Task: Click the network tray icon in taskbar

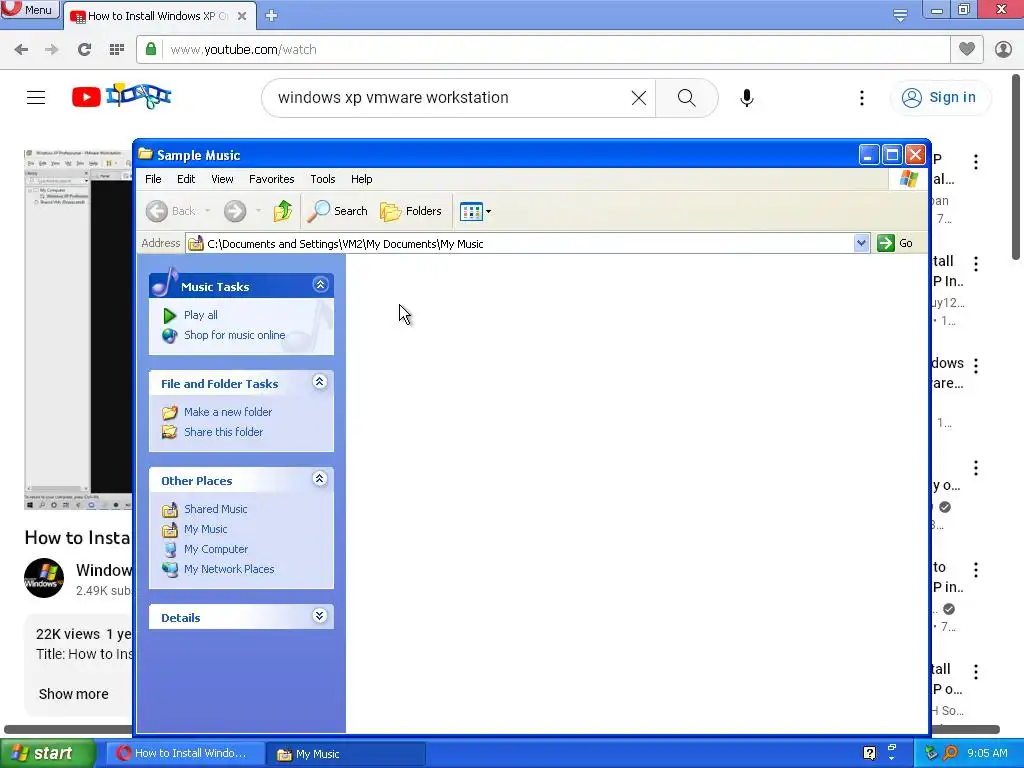Action: pos(931,753)
